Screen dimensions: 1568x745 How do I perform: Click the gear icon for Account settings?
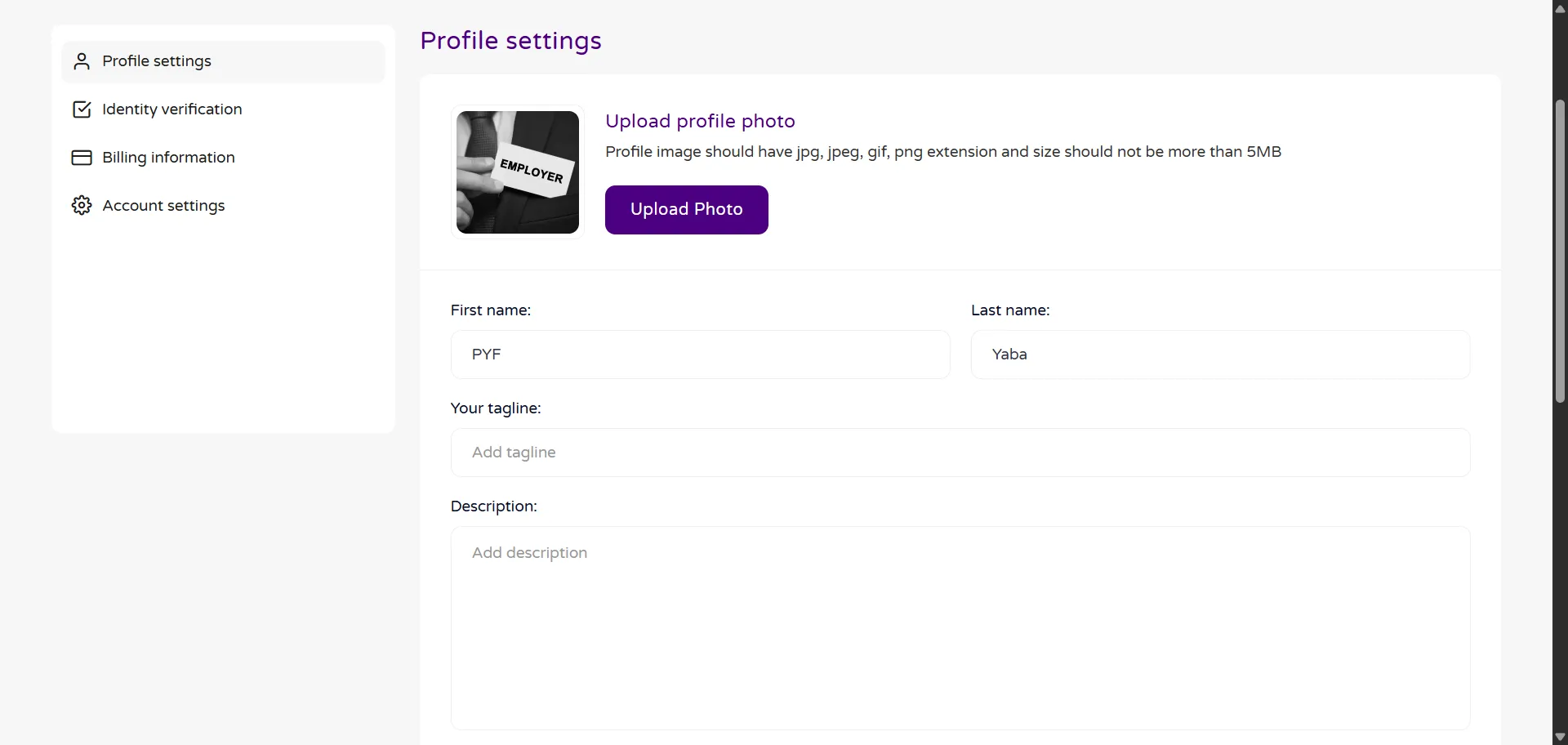coord(82,206)
